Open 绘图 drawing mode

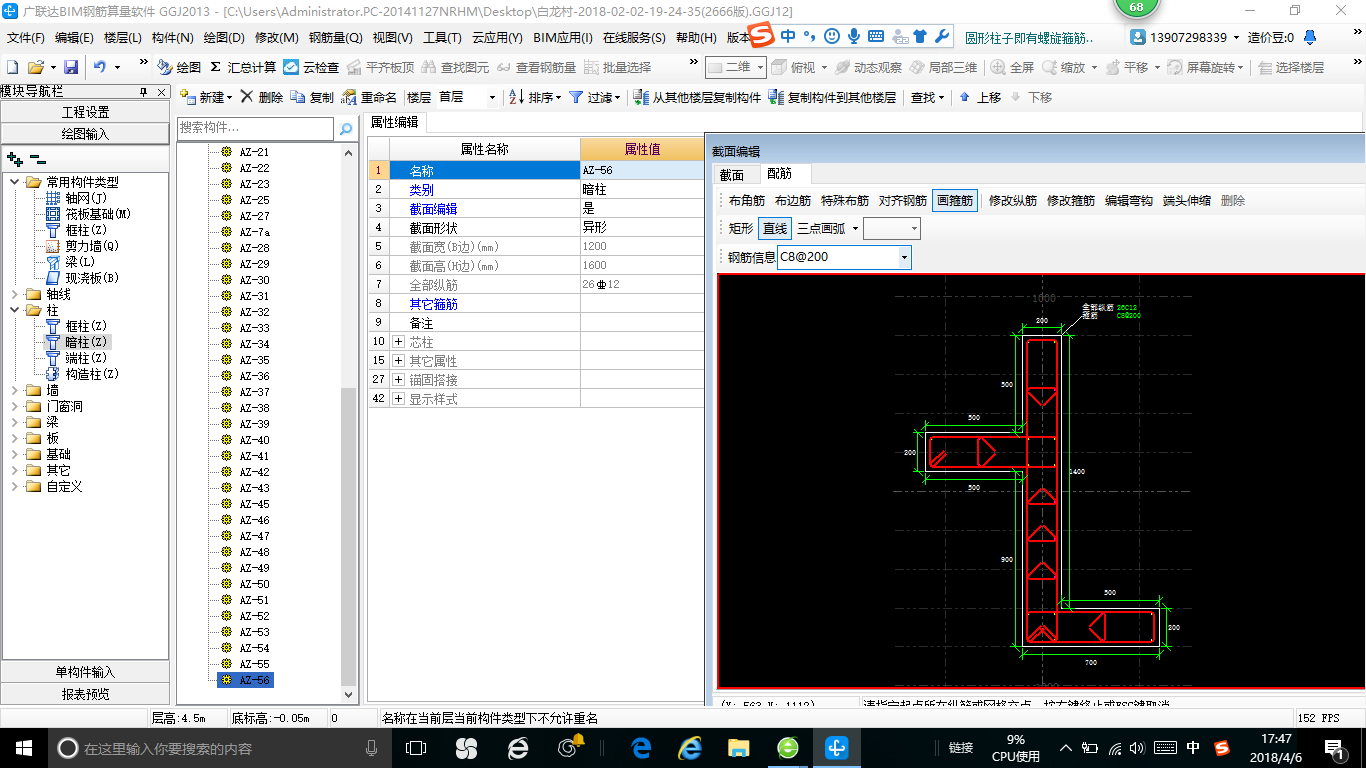coord(179,67)
